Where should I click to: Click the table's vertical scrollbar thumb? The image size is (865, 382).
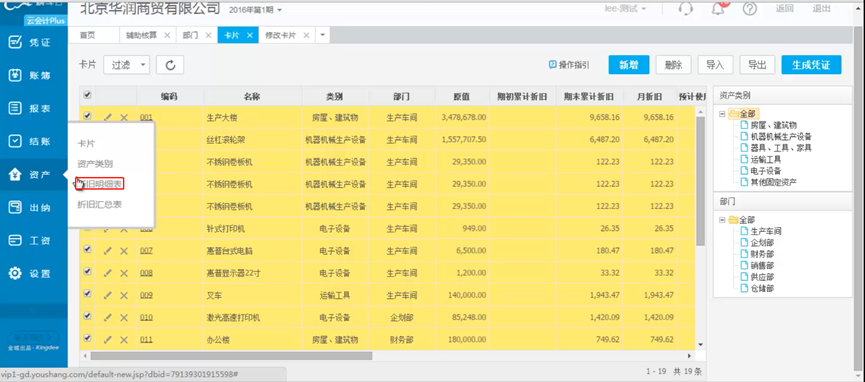point(701,181)
